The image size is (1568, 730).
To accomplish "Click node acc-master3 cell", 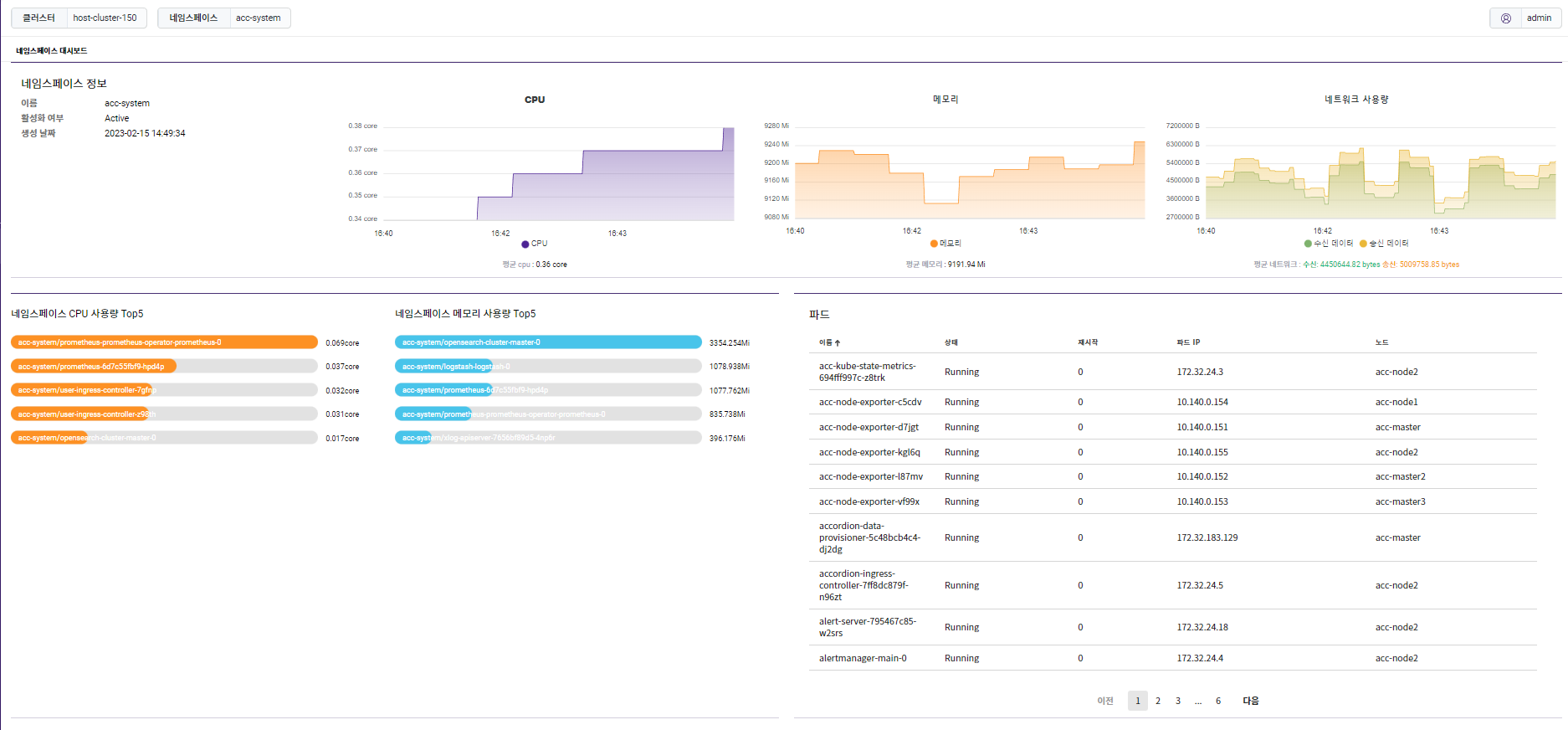I will coord(1401,501).
